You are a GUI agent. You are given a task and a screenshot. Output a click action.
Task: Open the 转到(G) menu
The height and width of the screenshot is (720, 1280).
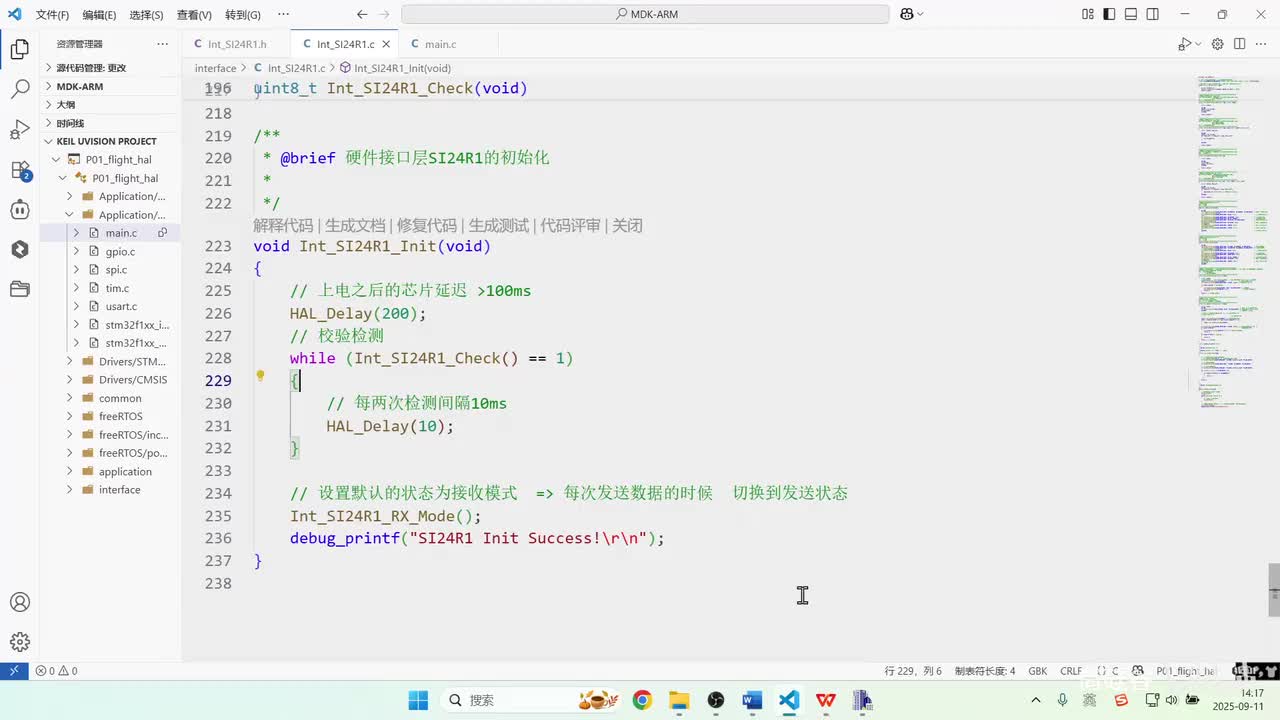pyautogui.click(x=243, y=15)
